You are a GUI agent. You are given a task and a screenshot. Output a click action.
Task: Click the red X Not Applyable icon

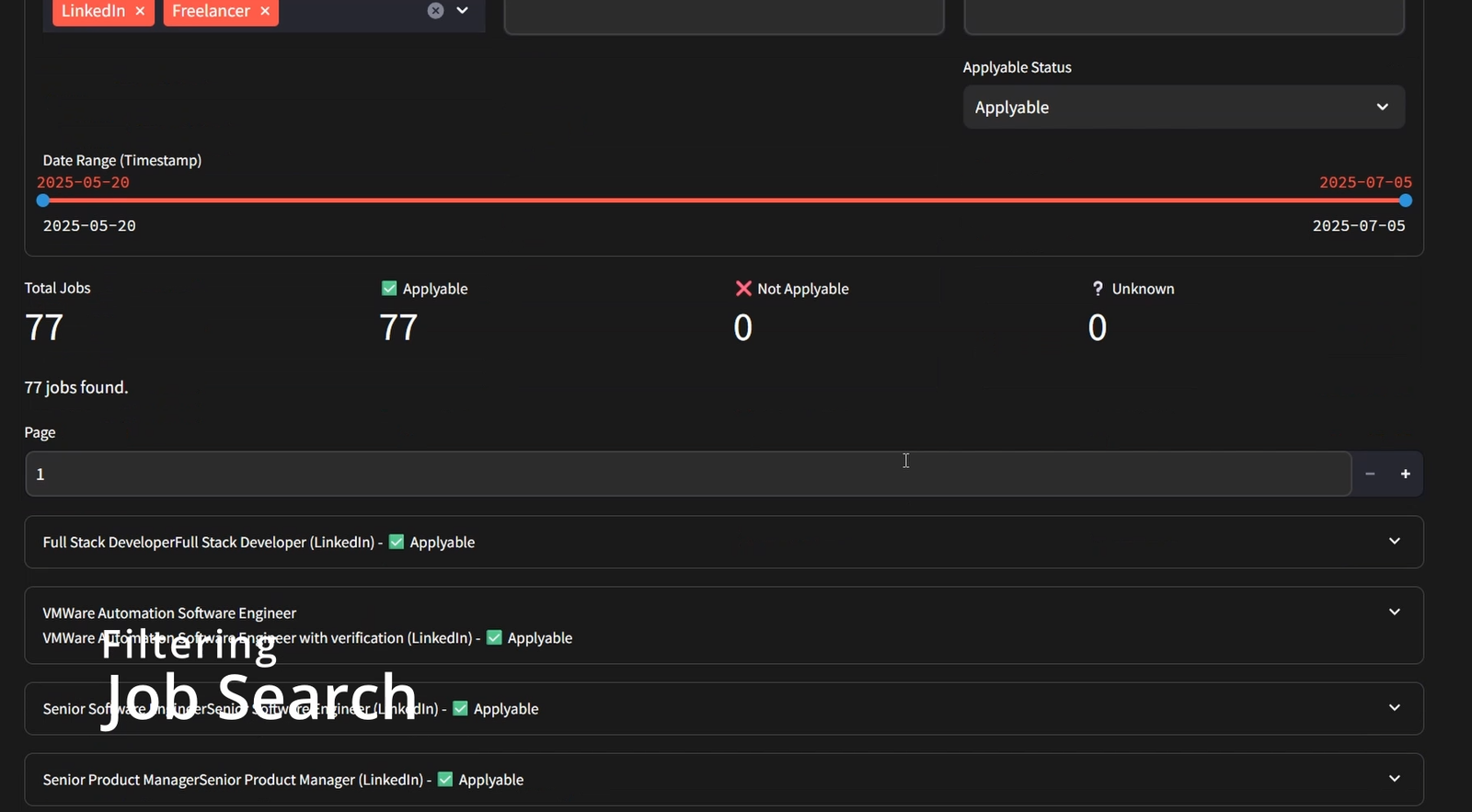tap(743, 289)
